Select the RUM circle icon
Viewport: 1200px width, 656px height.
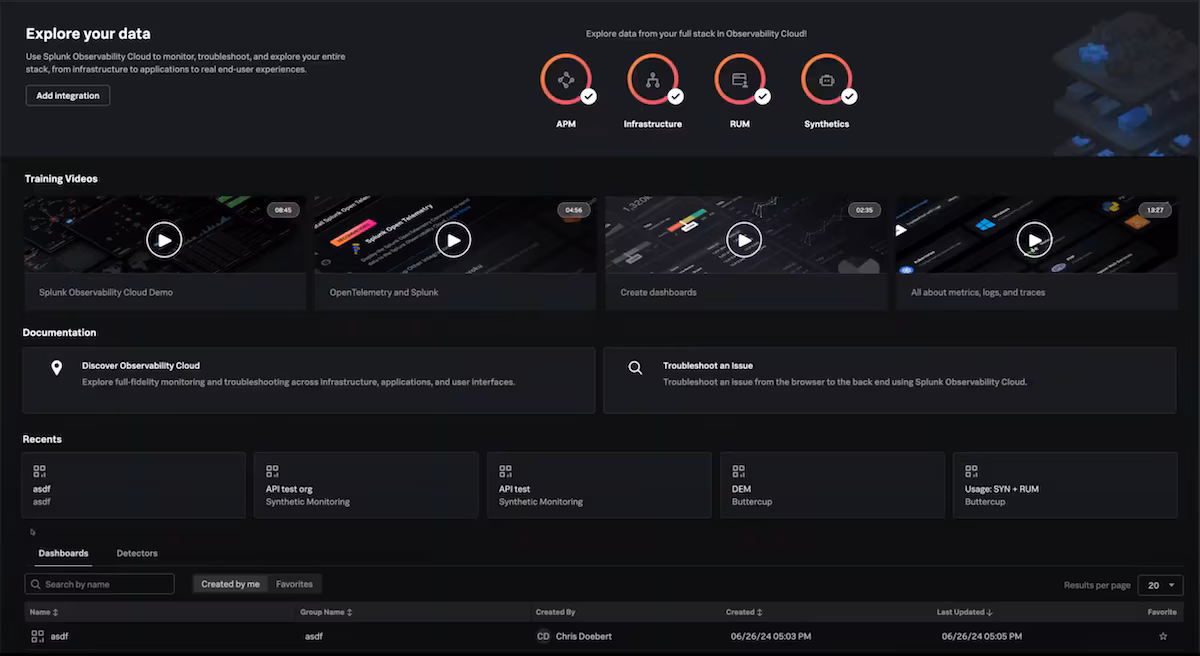coord(739,80)
